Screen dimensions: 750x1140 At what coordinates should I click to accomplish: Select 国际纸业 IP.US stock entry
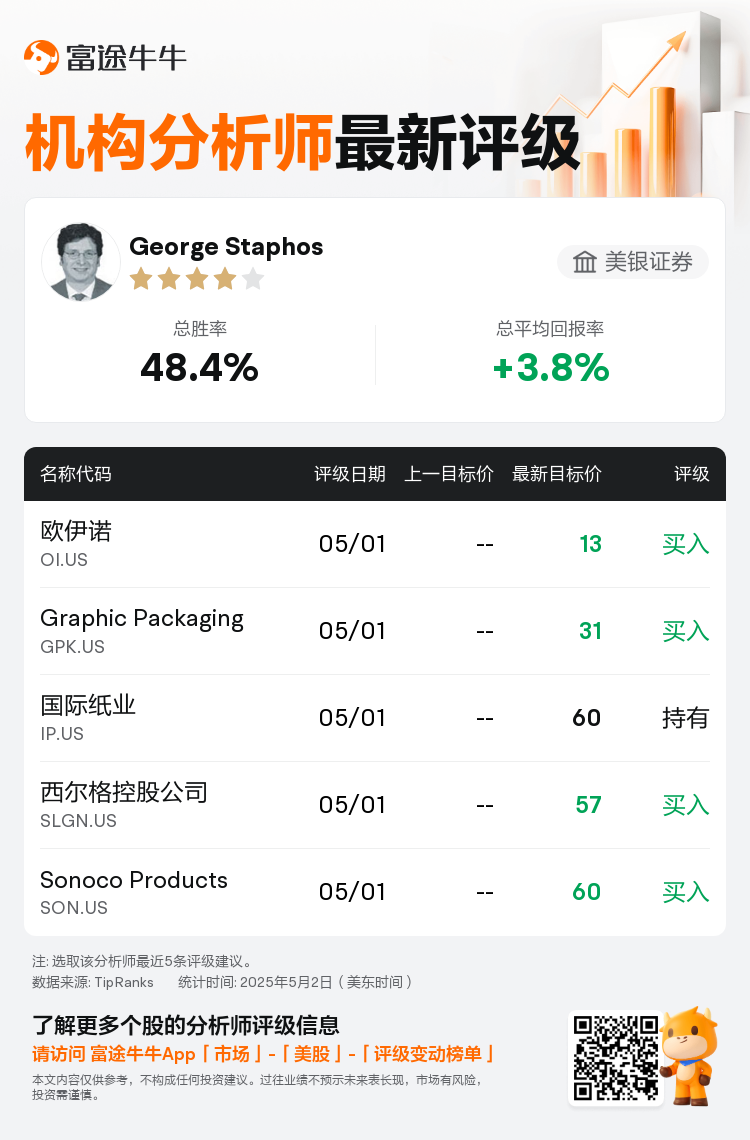coord(375,718)
